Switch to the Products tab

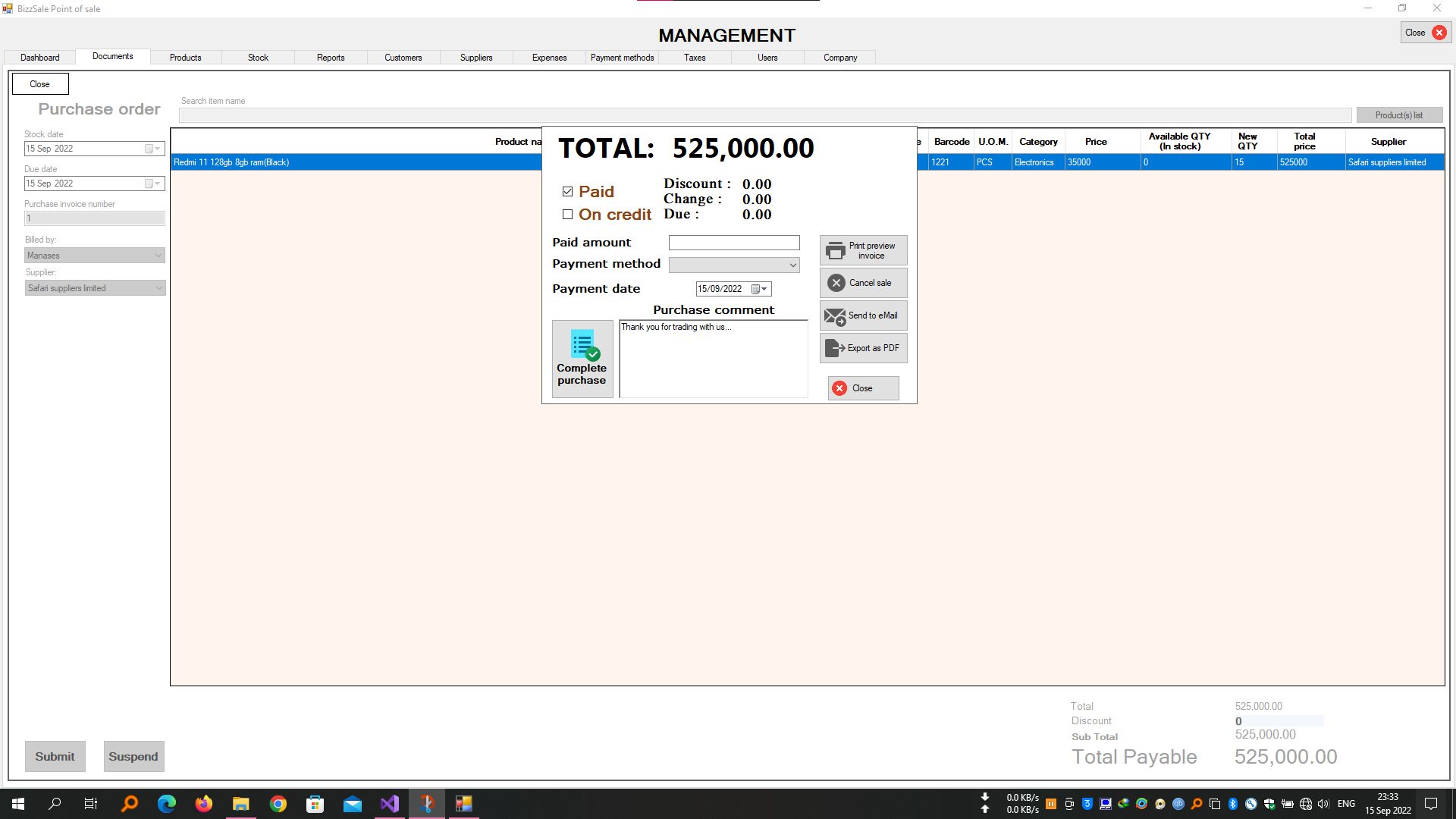185,58
